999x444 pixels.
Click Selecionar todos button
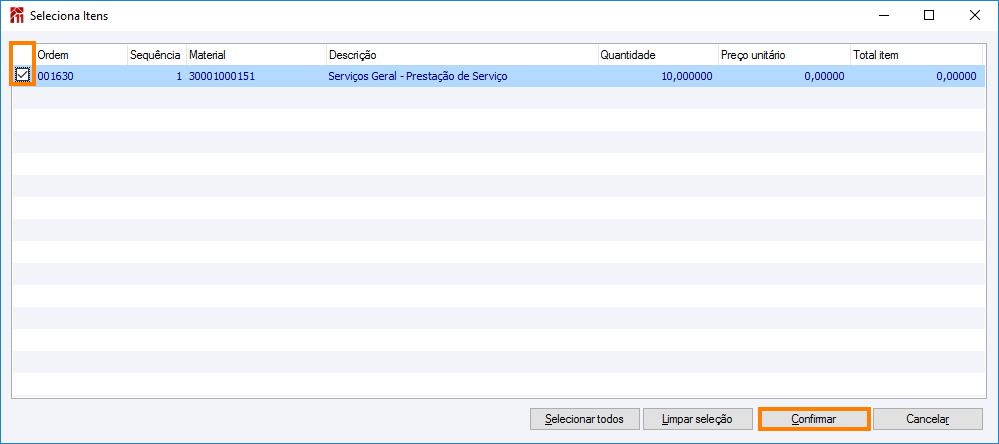click(x=584, y=419)
